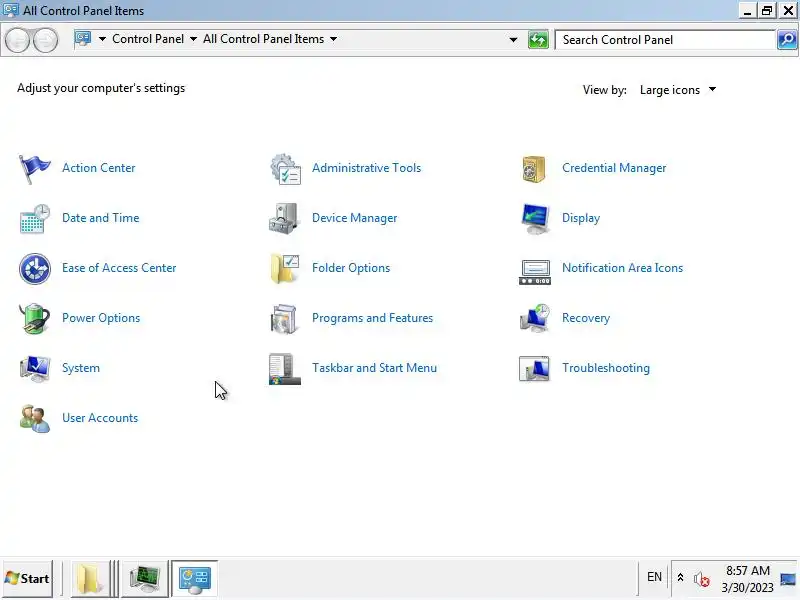Open the Device Manager link
The height and width of the screenshot is (600, 800).
point(355,218)
